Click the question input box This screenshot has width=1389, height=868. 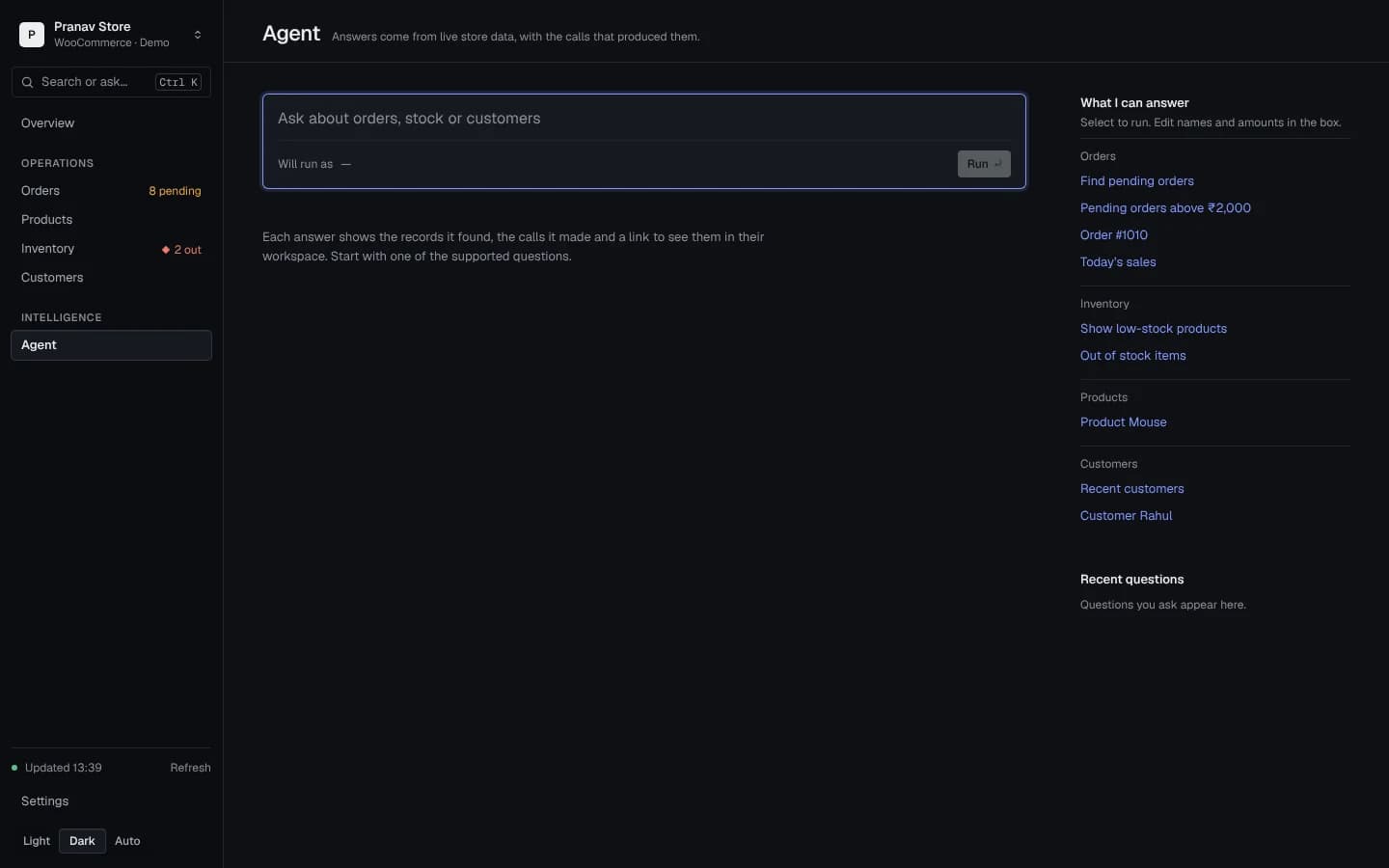tap(644, 119)
